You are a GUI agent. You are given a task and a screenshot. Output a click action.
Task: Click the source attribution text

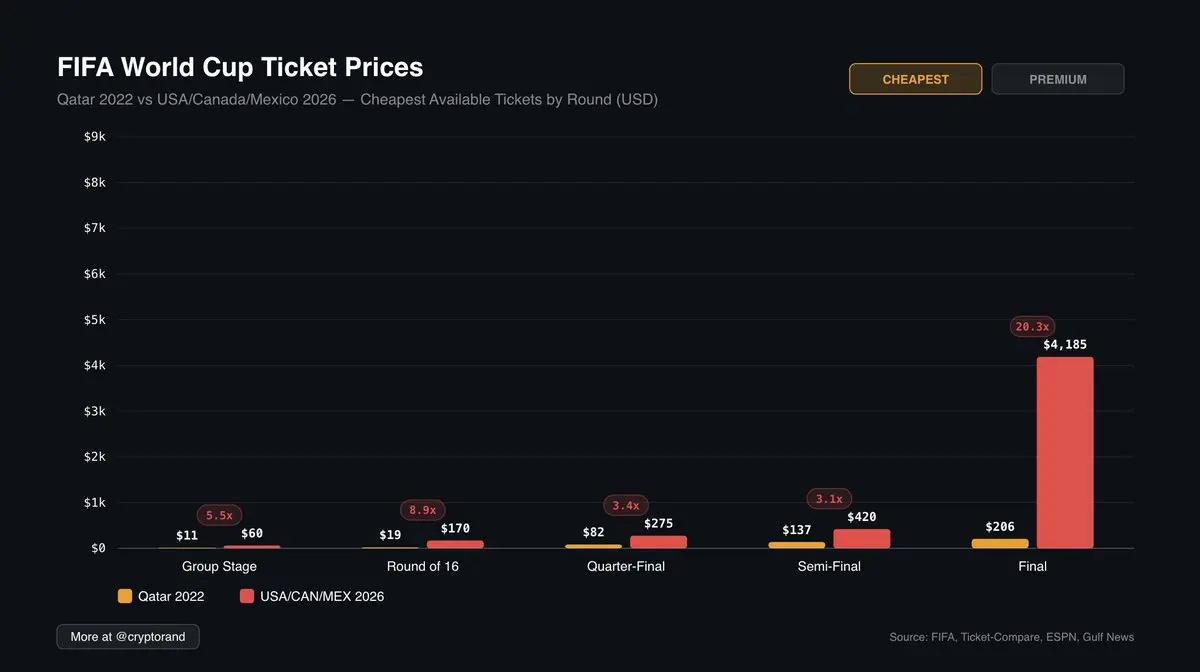[1011, 637]
